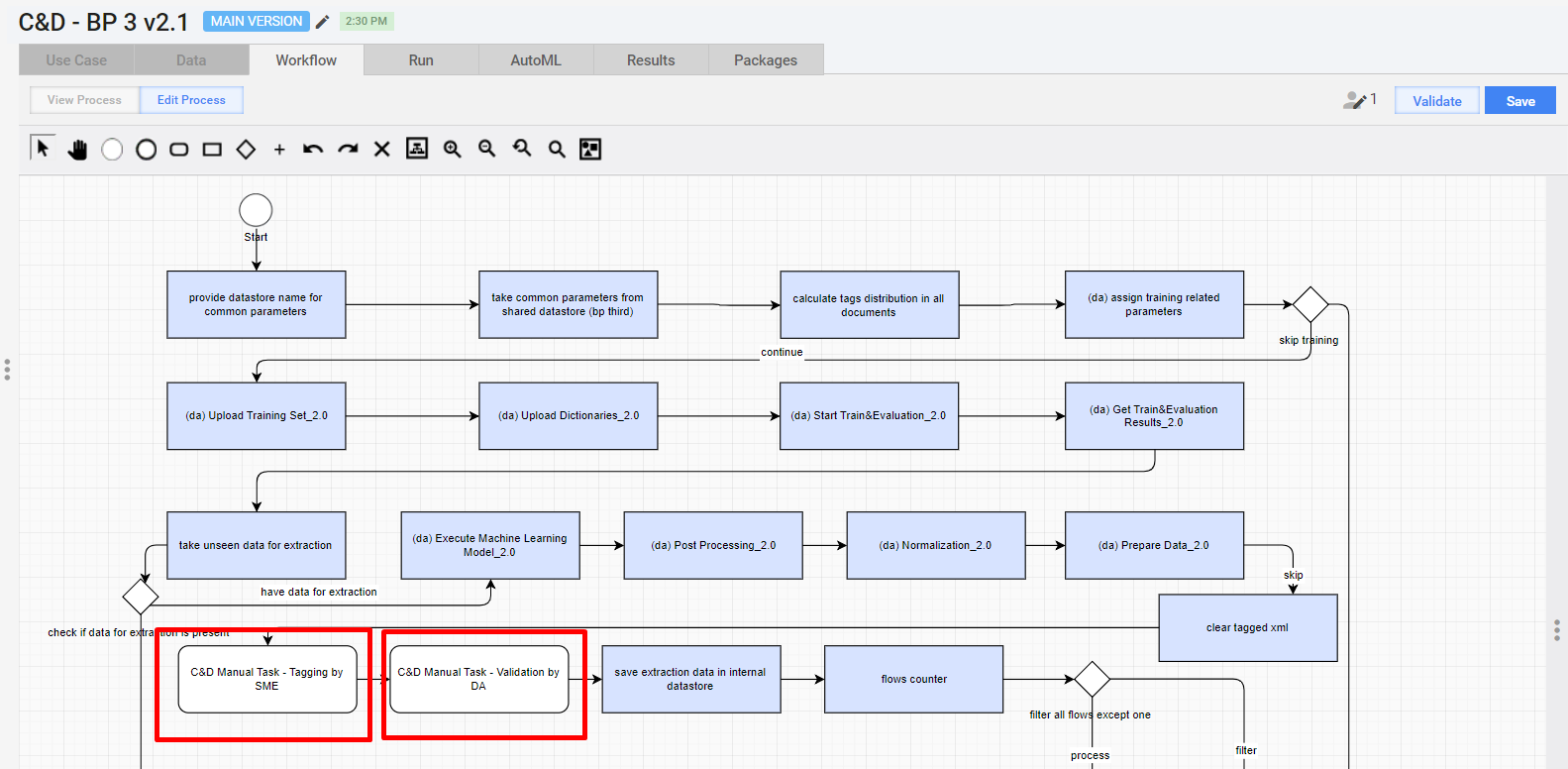The height and width of the screenshot is (769, 1568).
Task: Click the right panel three-dot handle
Action: 1557,630
